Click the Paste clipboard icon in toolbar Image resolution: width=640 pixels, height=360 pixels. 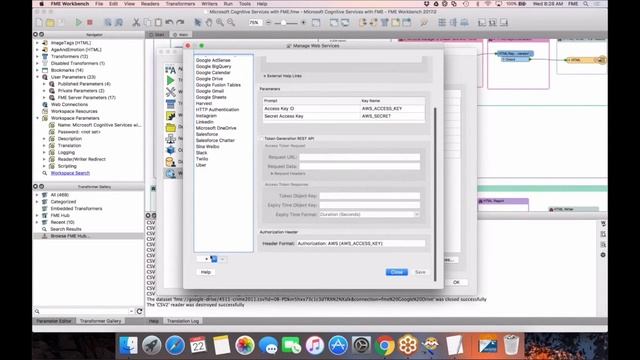[158, 22]
